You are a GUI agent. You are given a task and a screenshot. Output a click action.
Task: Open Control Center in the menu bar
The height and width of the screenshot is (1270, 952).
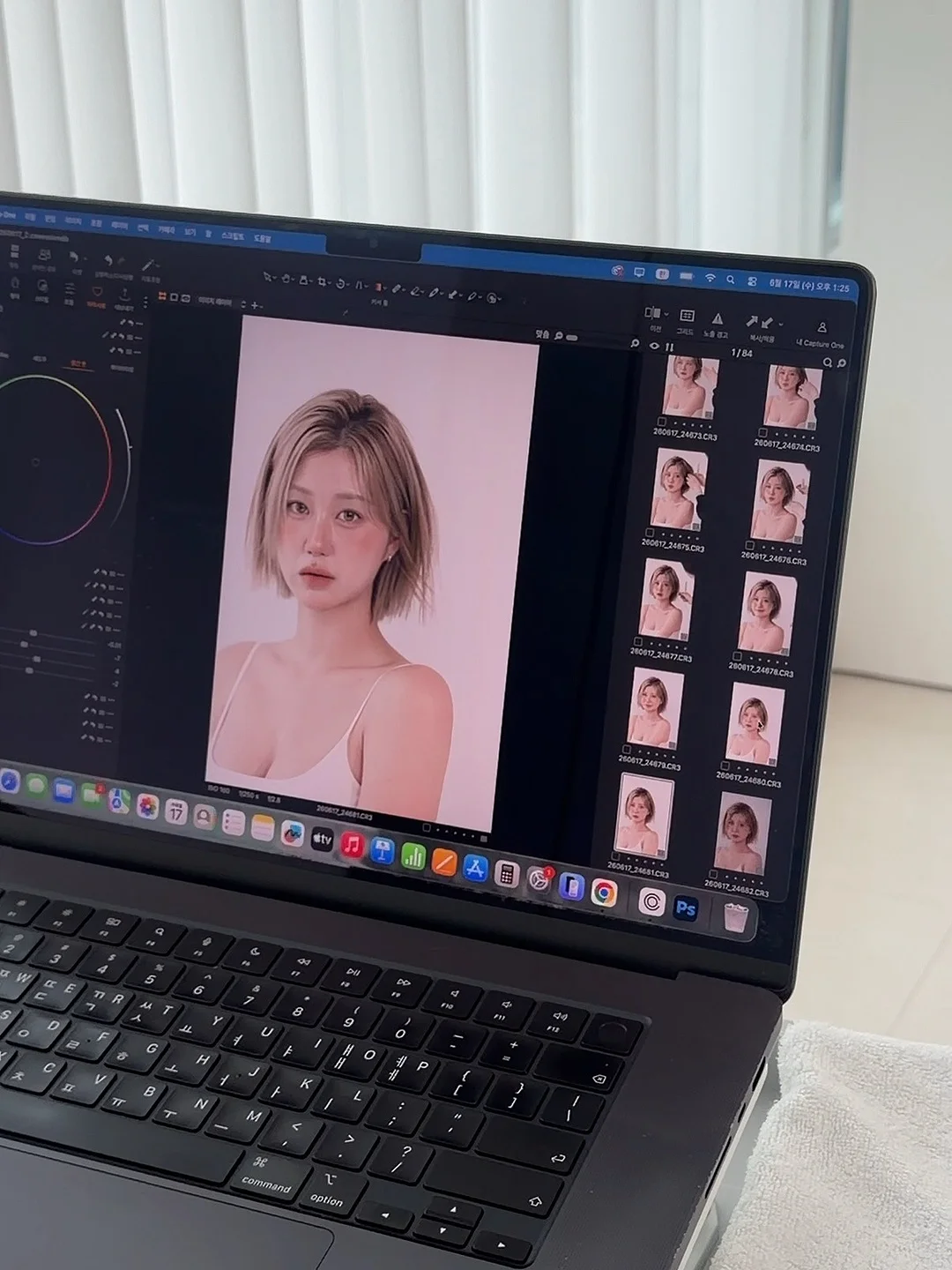pos(752,281)
